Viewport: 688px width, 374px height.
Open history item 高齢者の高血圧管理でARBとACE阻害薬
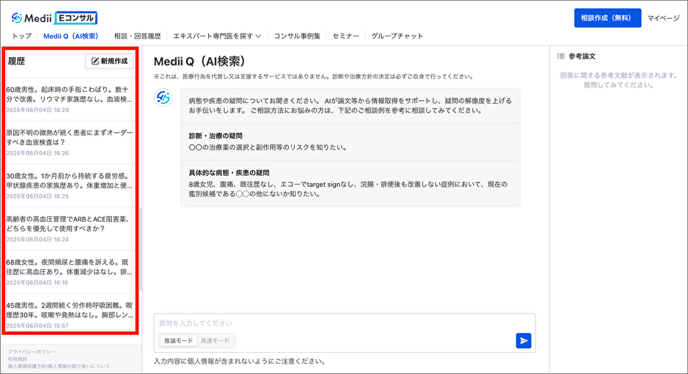point(70,229)
